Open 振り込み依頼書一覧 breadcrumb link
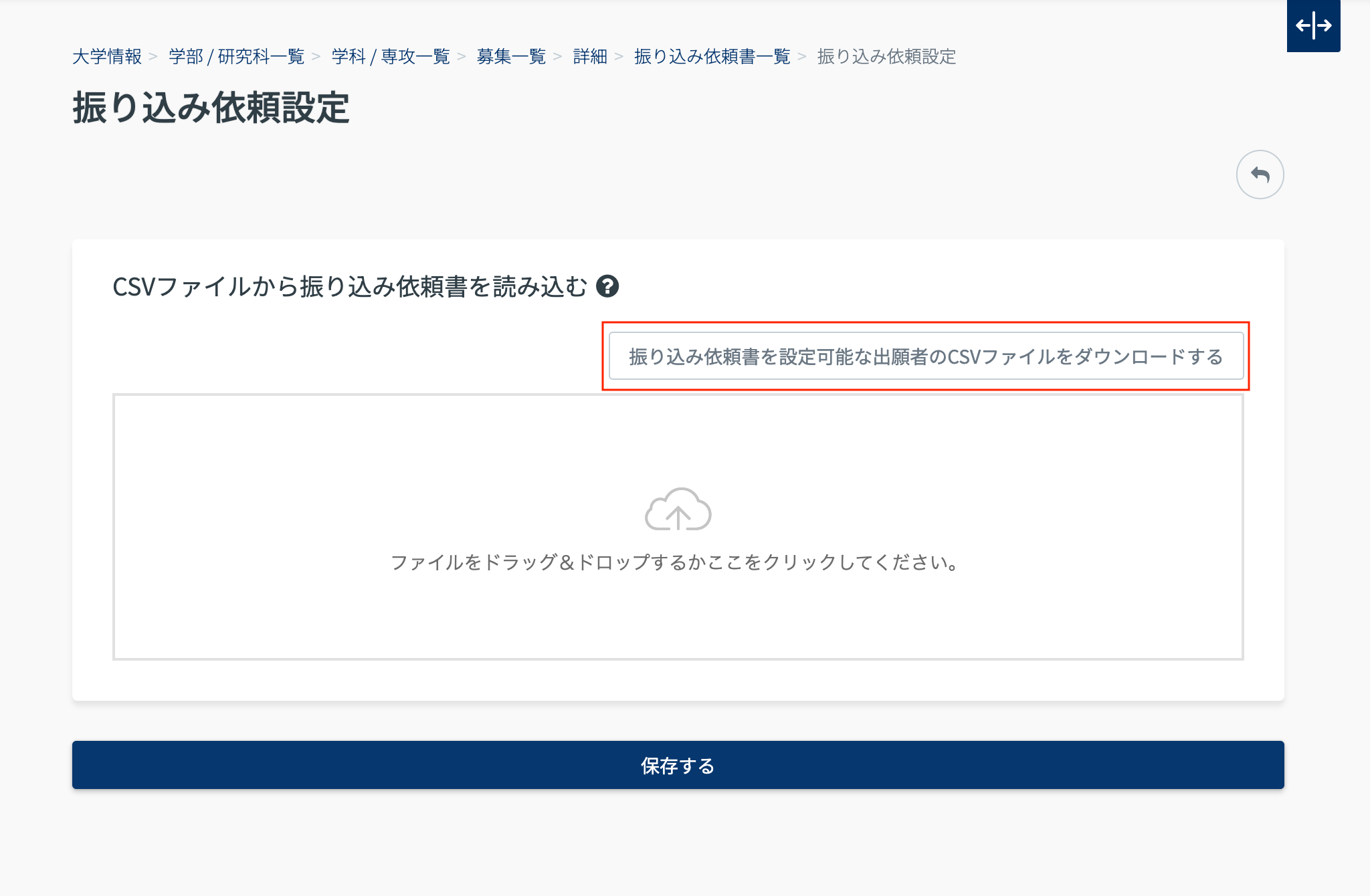 click(x=712, y=56)
